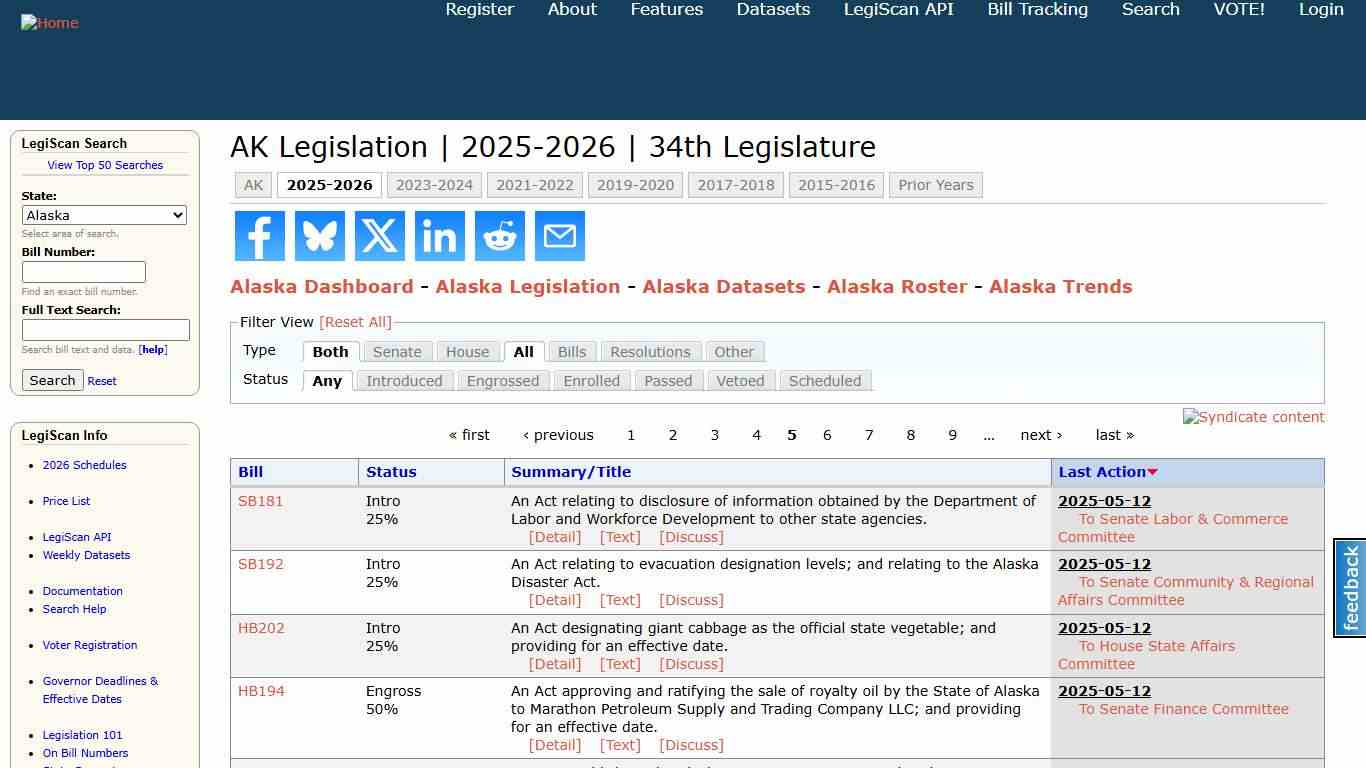Viewport: 1366px width, 768px height.
Task: Click the Home logo in the header
Action: [x=49, y=22]
